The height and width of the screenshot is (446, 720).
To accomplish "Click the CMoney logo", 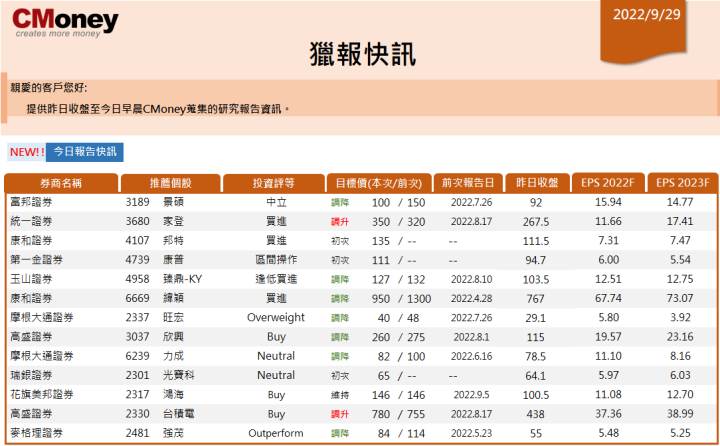I will click(65, 23).
